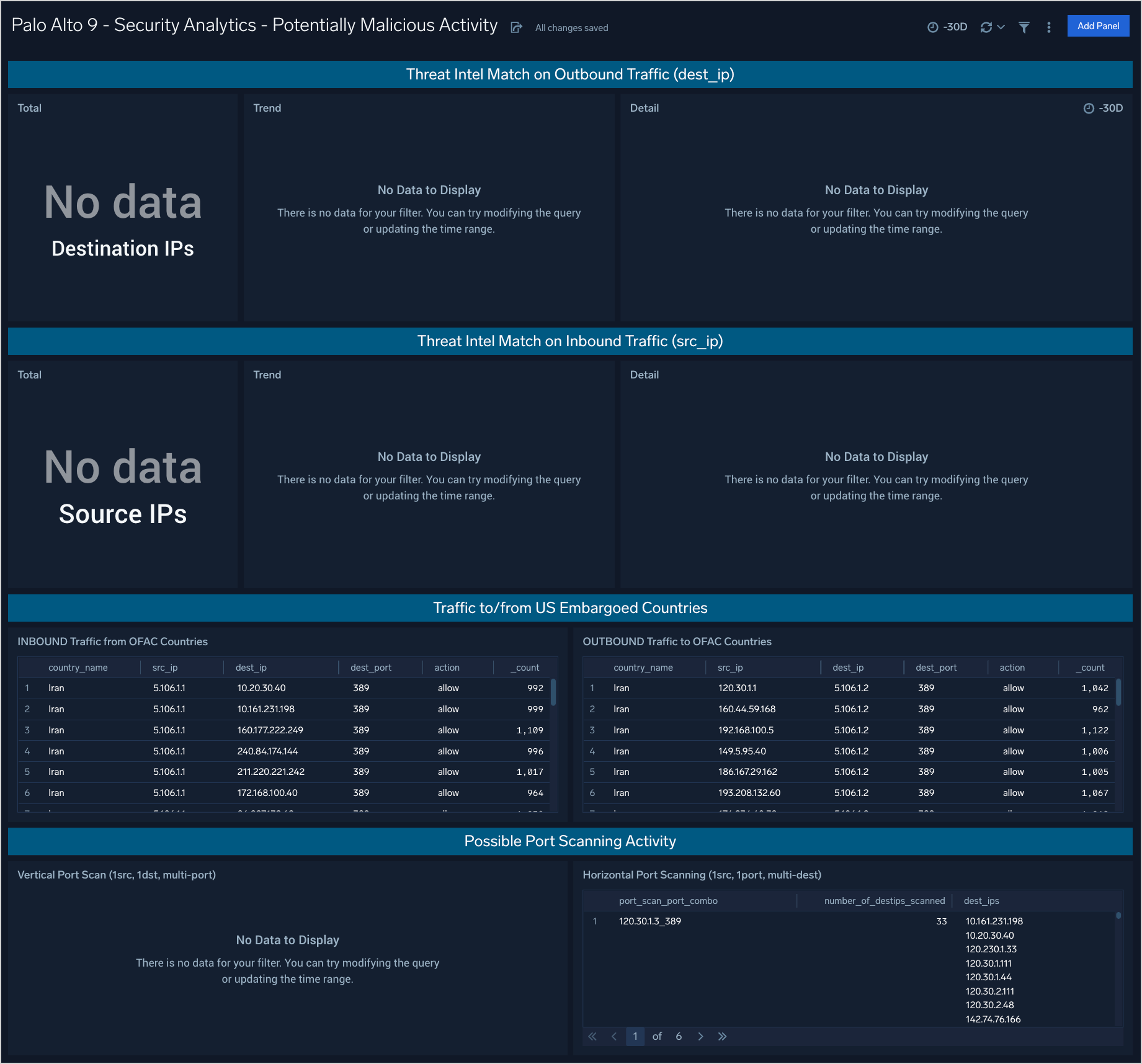
Task: Click the share dashboard icon
Action: click(x=517, y=27)
